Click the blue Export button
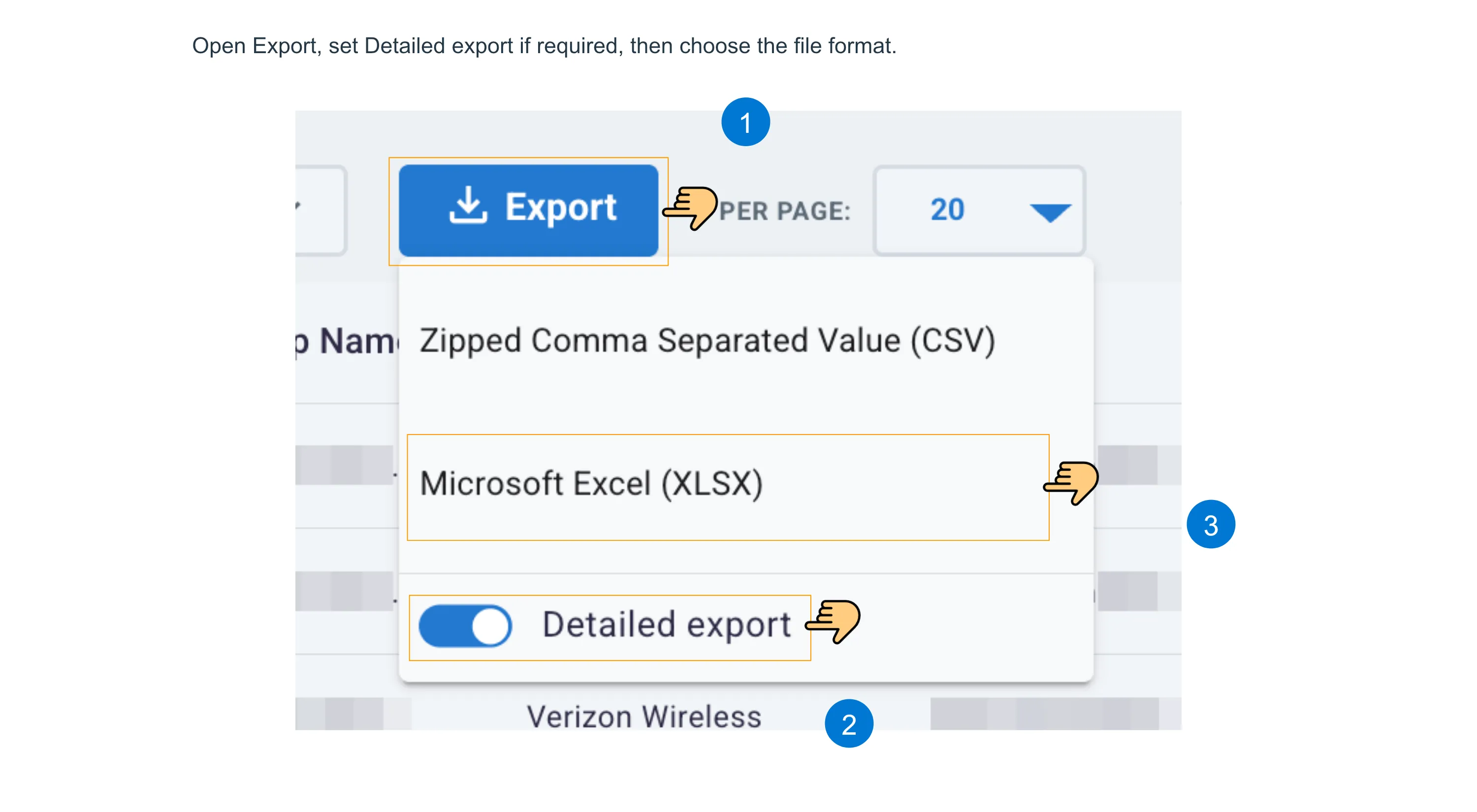The height and width of the screenshot is (812, 1477). click(528, 210)
